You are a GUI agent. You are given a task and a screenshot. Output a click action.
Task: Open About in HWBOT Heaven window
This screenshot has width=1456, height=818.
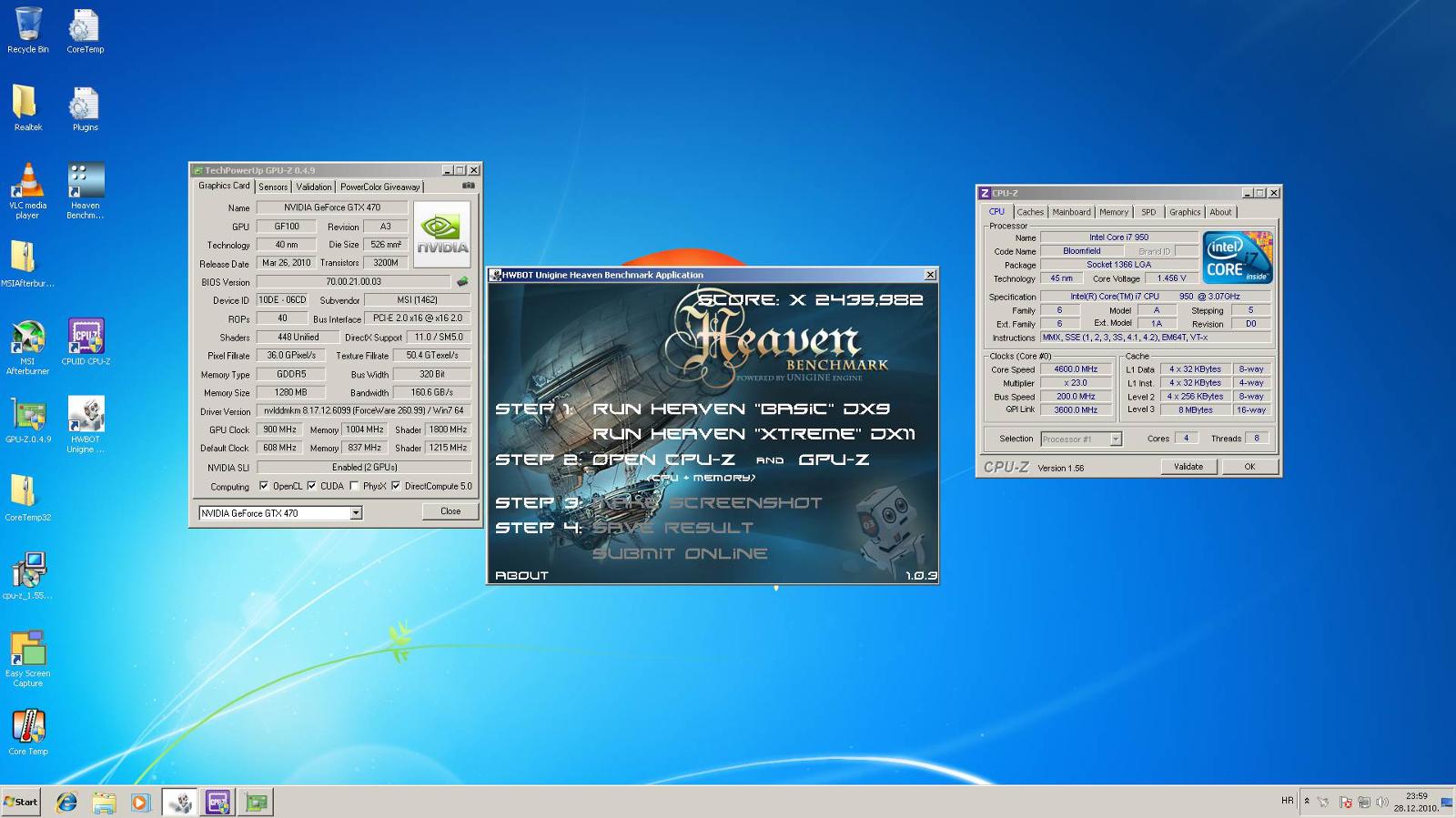521,575
